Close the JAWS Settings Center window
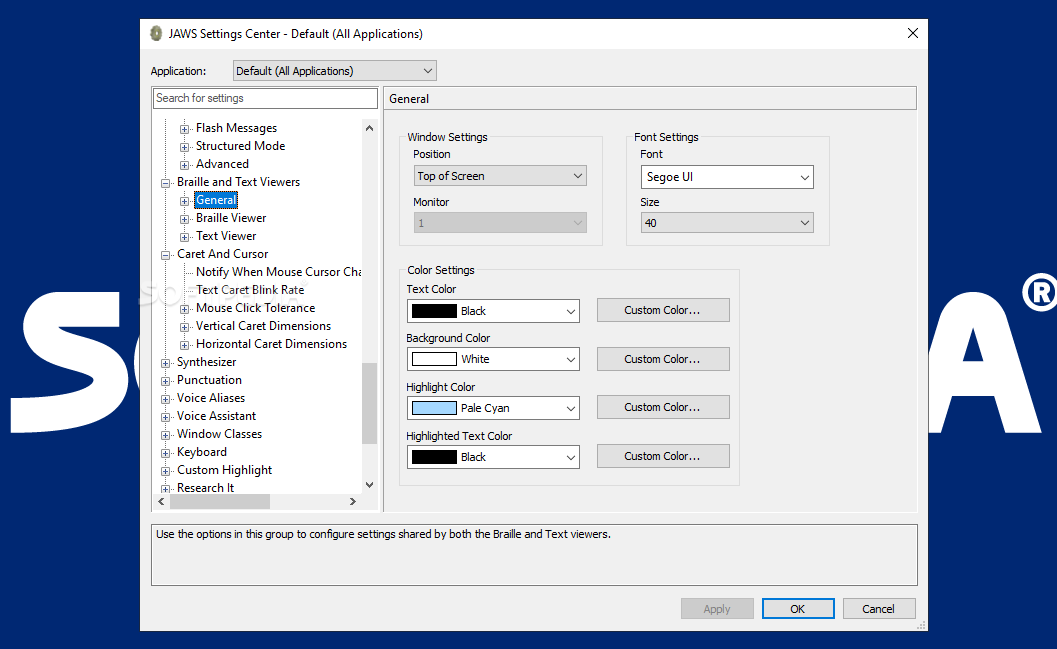The width and height of the screenshot is (1057, 649). pyautogui.click(x=913, y=33)
